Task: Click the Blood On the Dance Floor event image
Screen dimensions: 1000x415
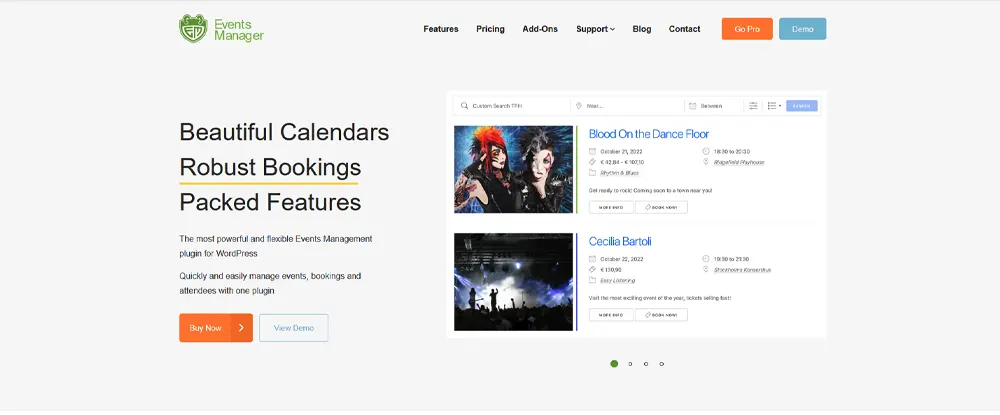Action: click(x=513, y=170)
